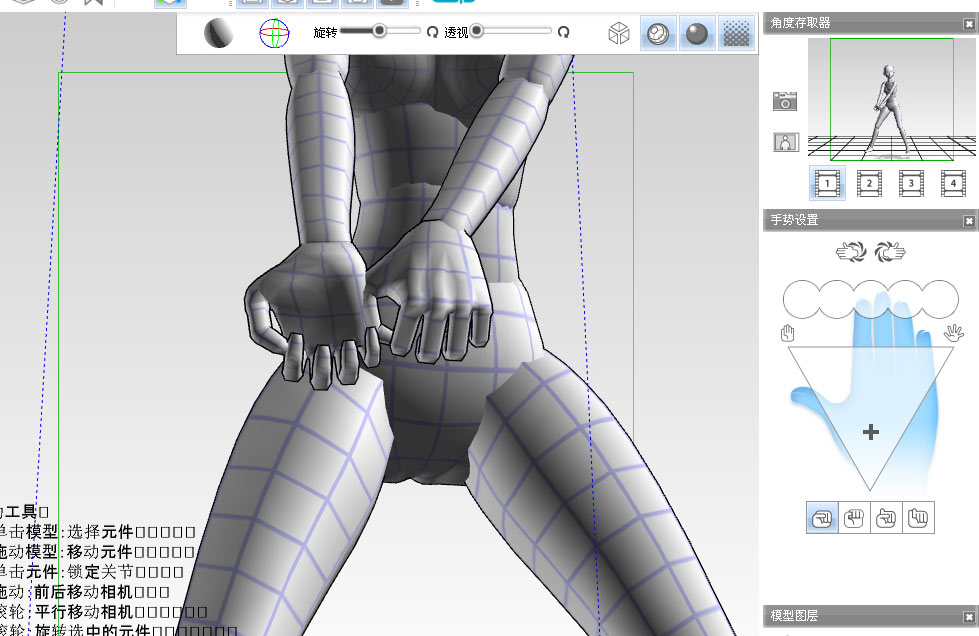Switch to camera angle slot 4
The width and height of the screenshot is (979, 636).
click(x=952, y=182)
